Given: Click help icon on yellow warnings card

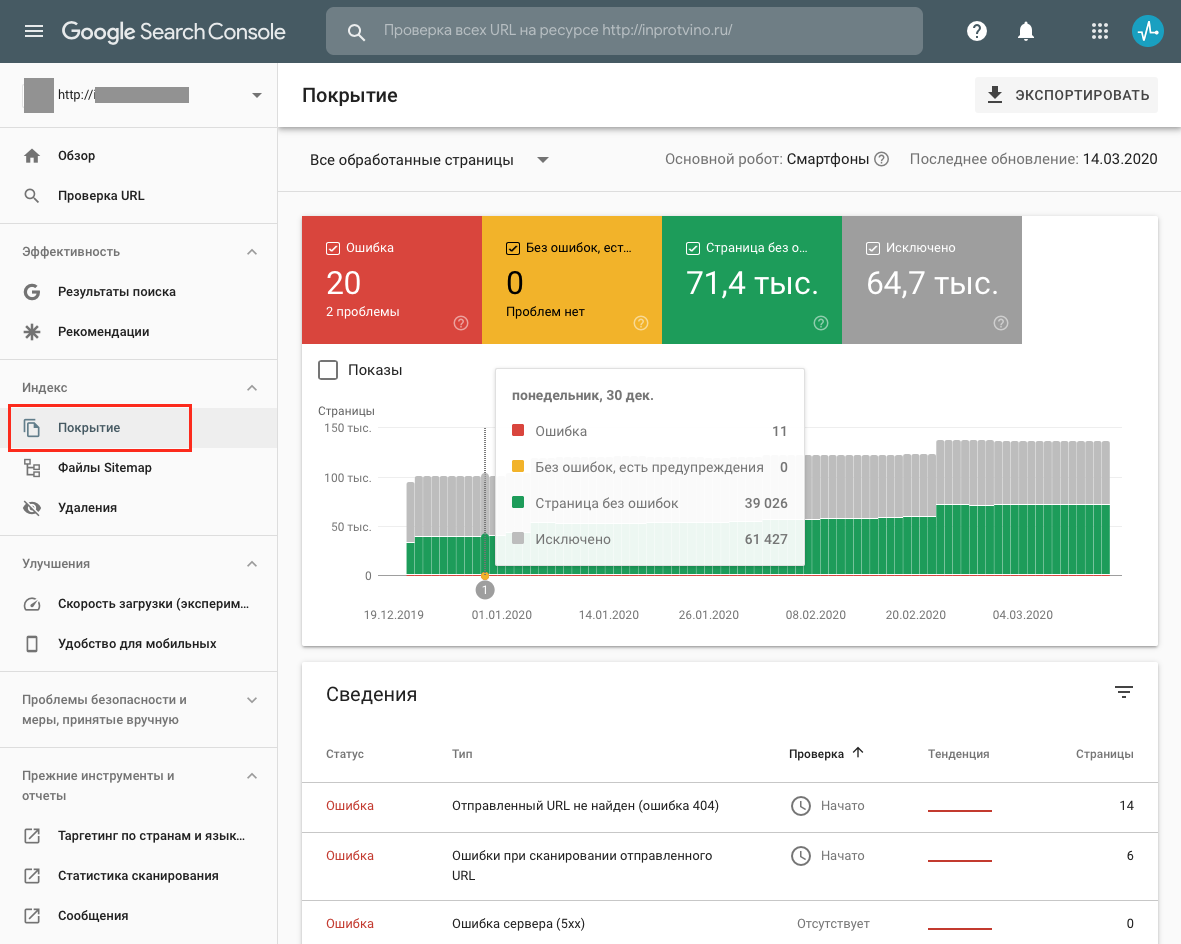Looking at the screenshot, I should (641, 323).
